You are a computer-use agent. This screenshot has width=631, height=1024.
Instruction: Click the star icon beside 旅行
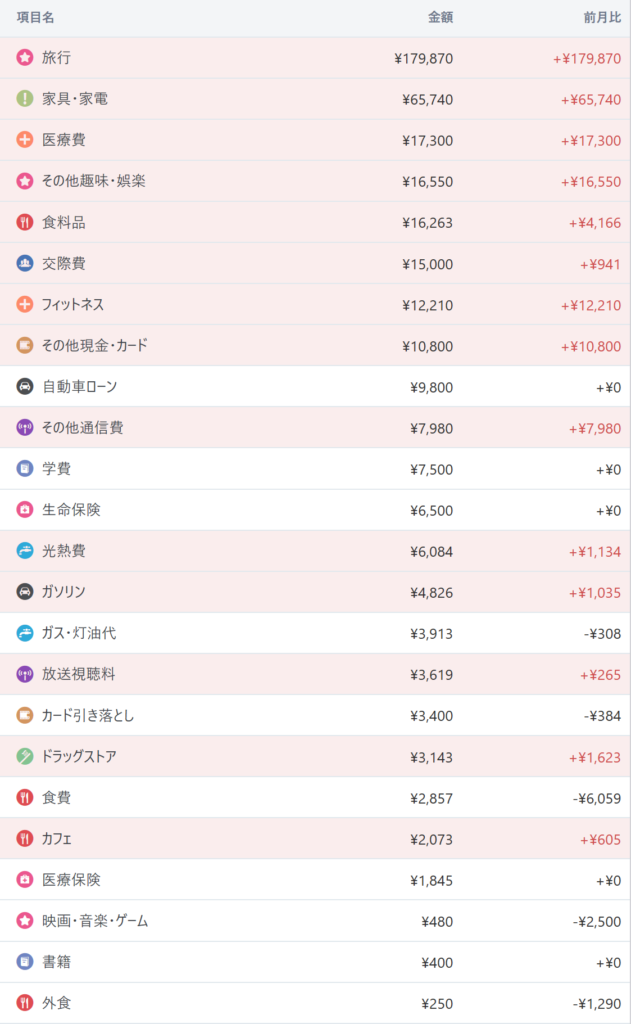25,58
